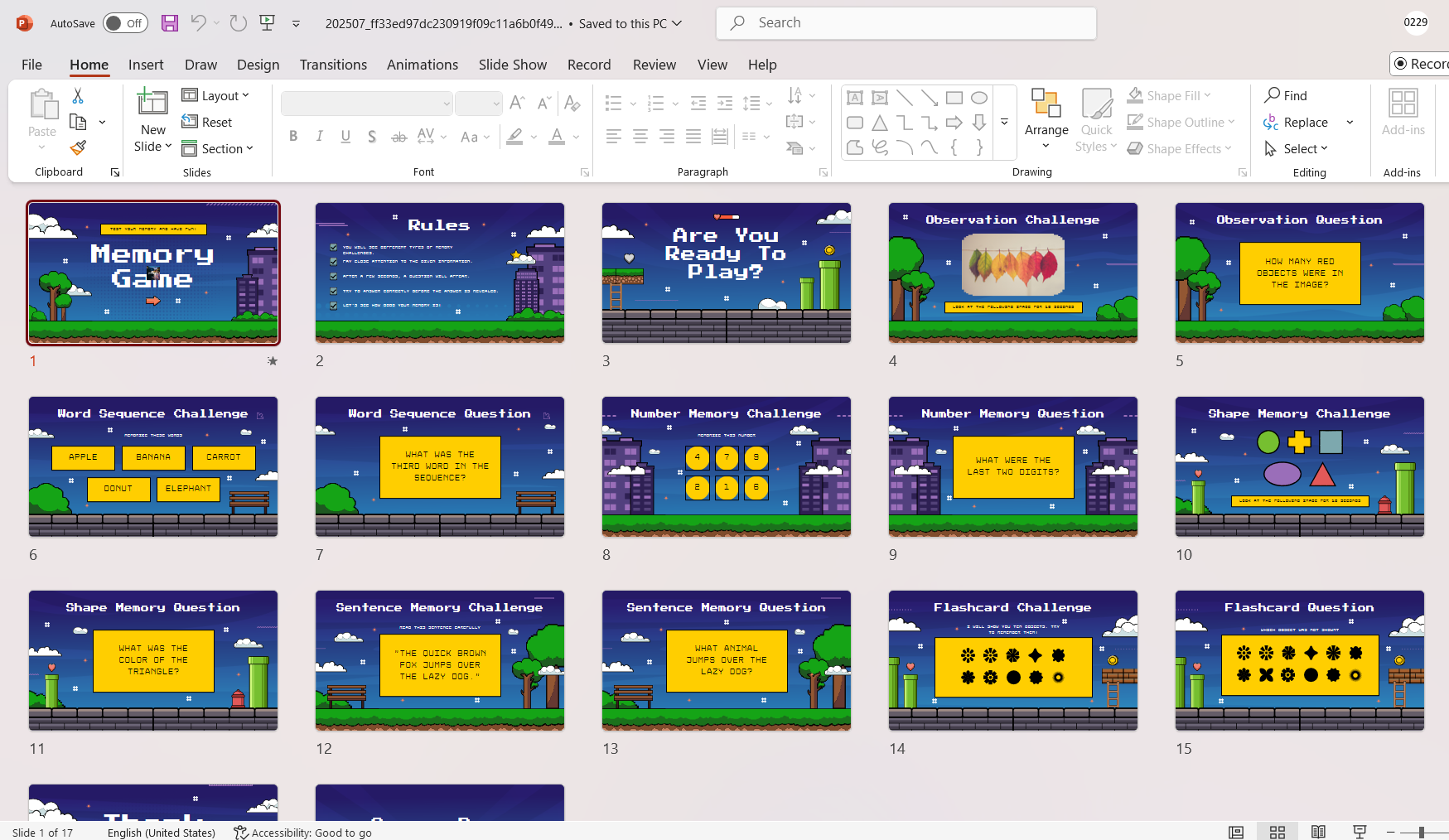Image resolution: width=1449 pixels, height=840 pixels.
Task: Increase list indent level icon
Action: (725, 103)
